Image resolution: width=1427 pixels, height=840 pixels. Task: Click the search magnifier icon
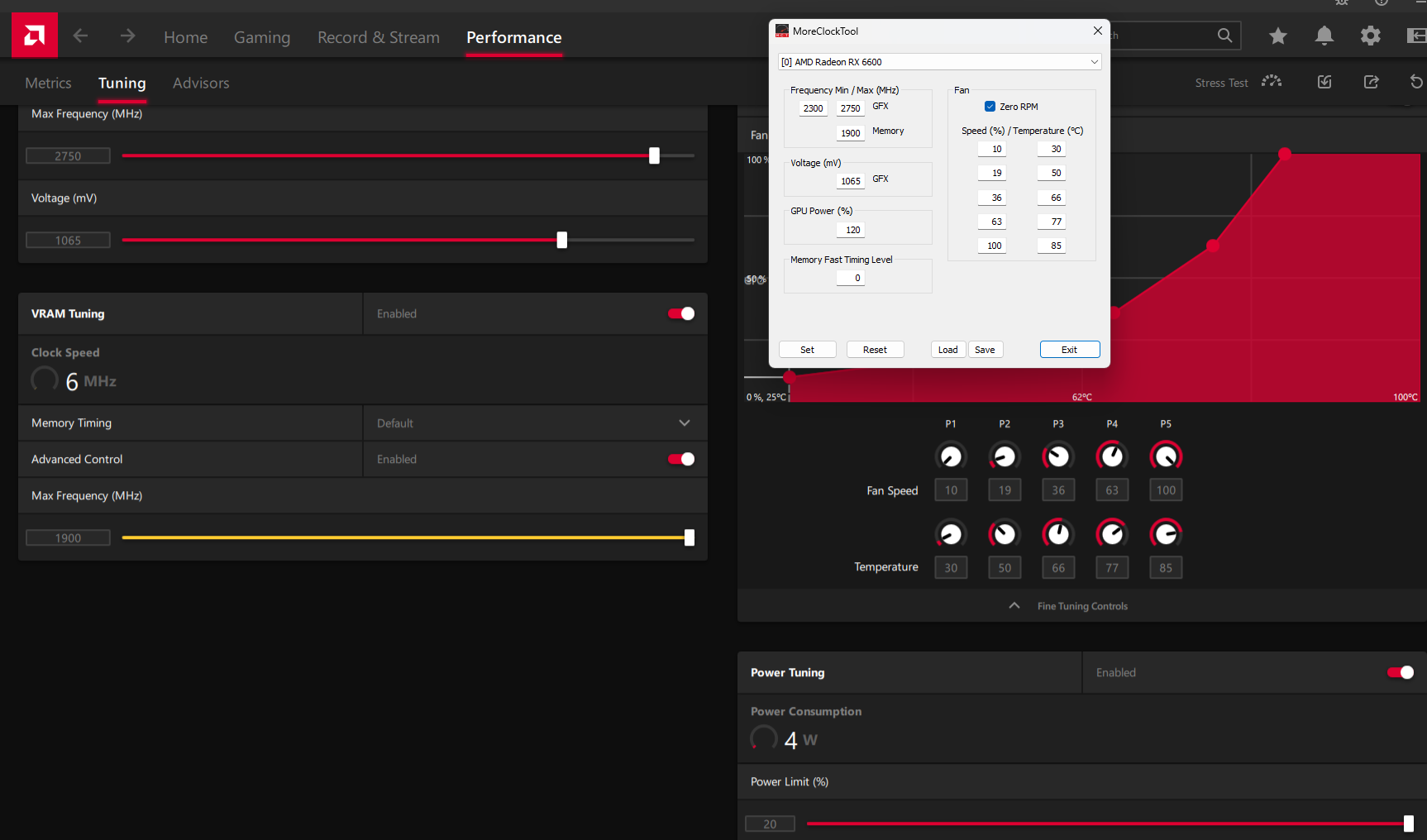point(1224,36)
